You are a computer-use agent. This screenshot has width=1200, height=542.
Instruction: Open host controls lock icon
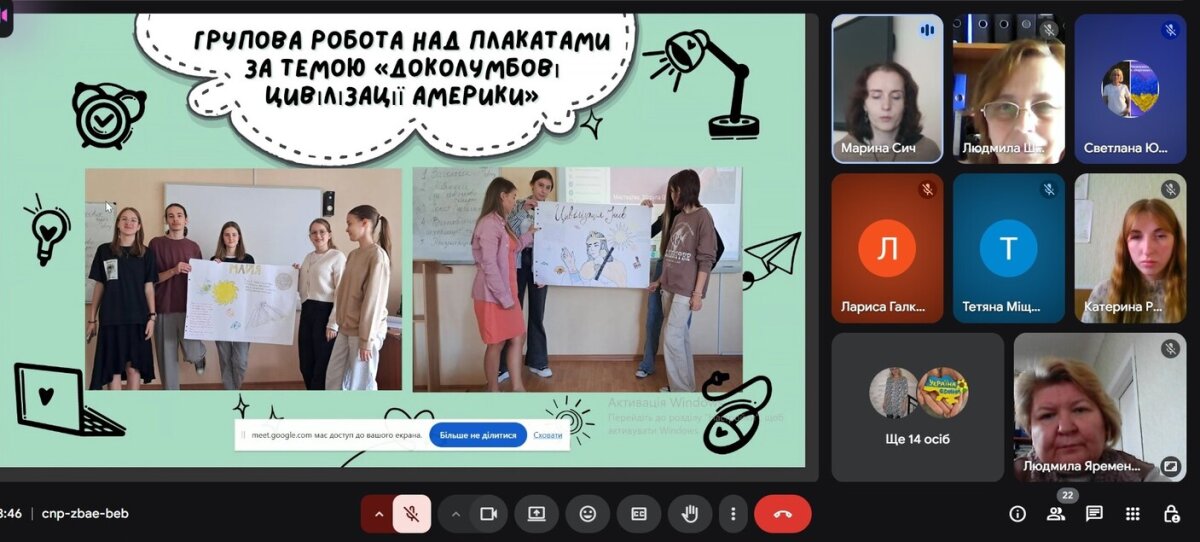(x=1171, y=514)
